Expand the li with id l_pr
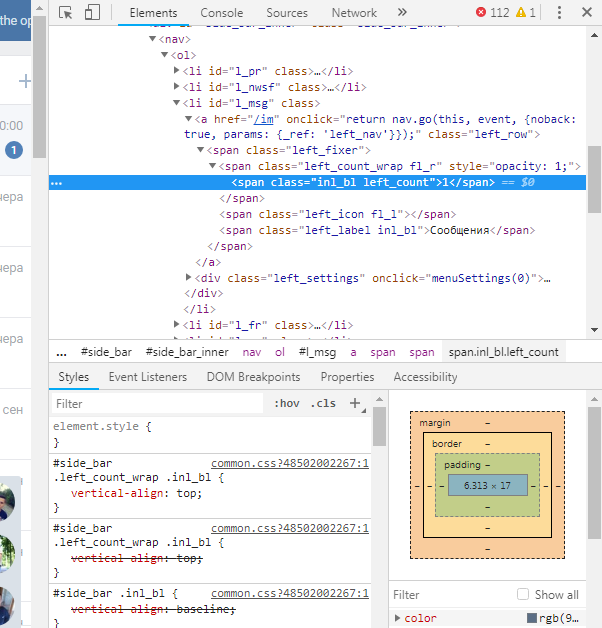 pos(177,71)
